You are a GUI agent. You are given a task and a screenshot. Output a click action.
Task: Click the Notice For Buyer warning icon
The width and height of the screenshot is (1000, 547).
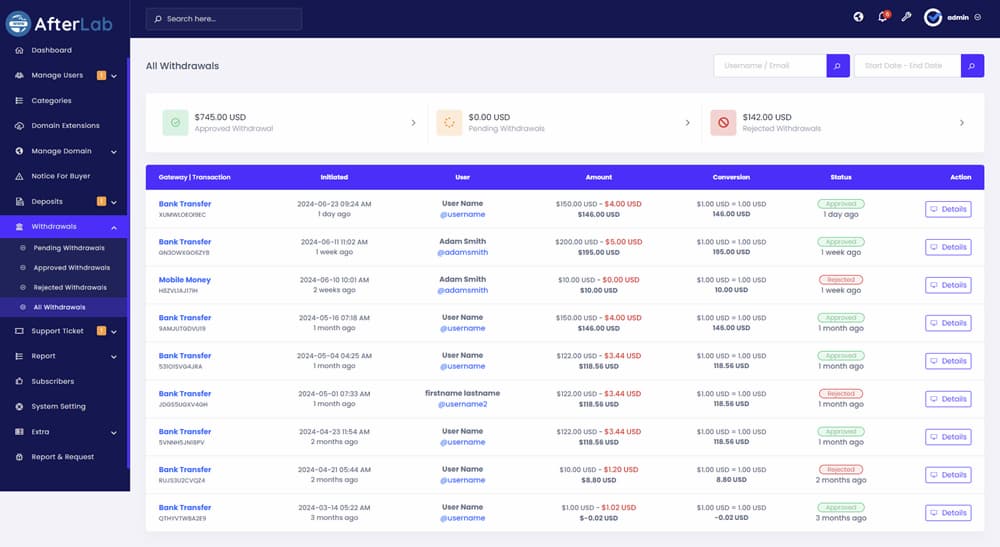point(19,176)
